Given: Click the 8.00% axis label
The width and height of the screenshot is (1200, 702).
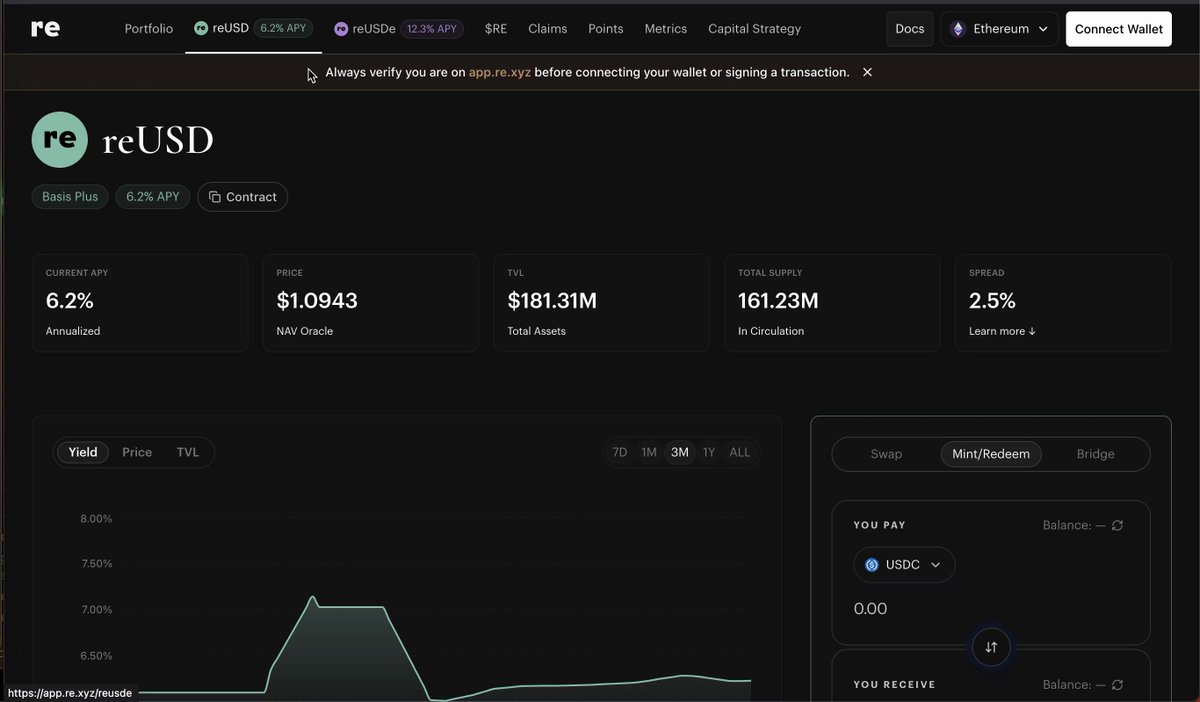Looking at the screenshot, I should [96, 519].
